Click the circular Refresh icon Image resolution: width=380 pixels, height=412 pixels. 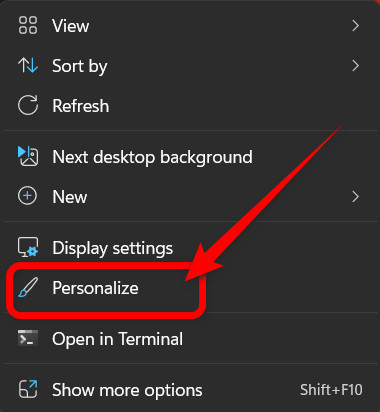coord(28,105)
